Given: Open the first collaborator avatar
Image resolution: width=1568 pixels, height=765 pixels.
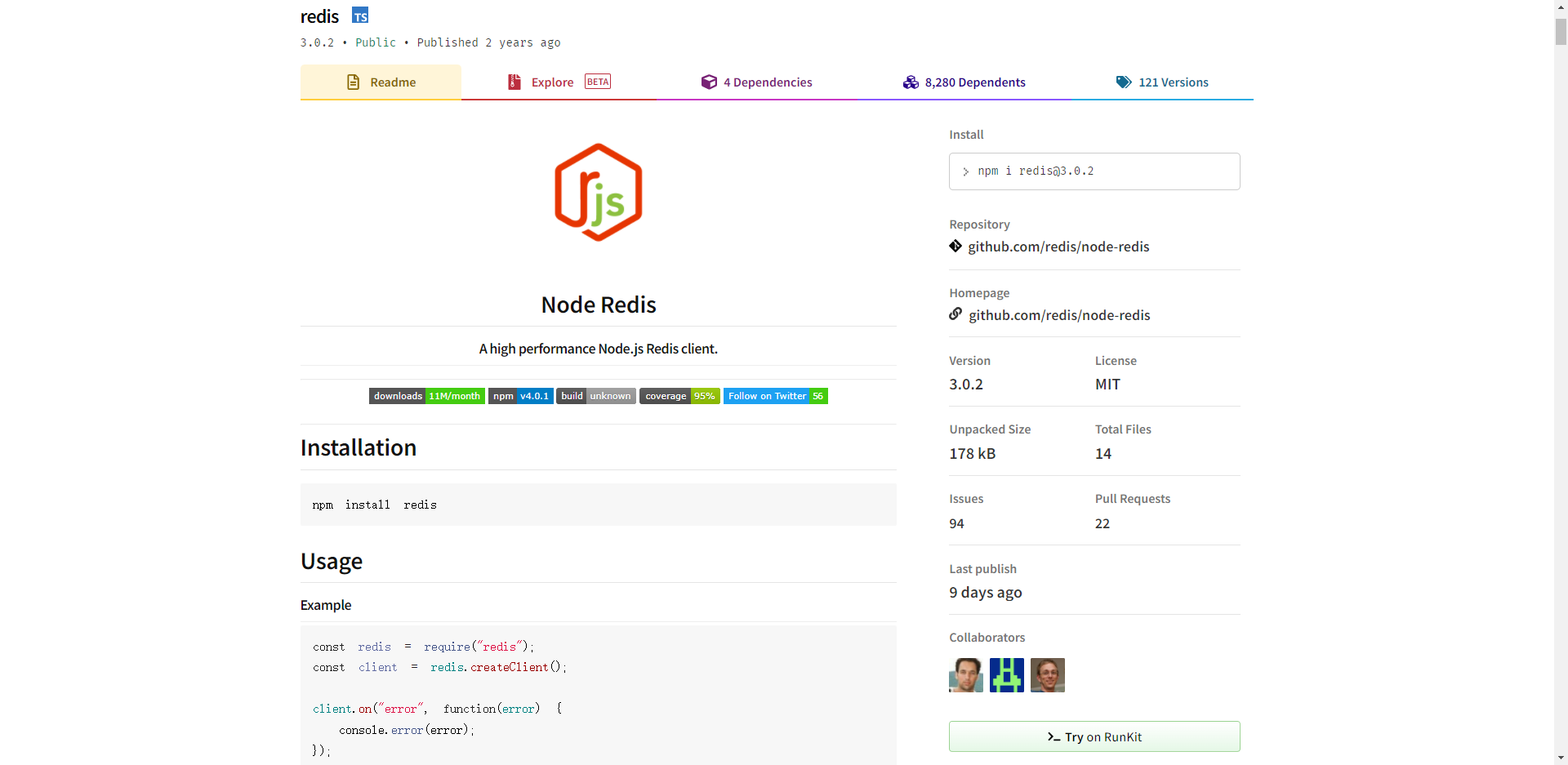Looking at the screenshot, I should [x=966, y=675].
